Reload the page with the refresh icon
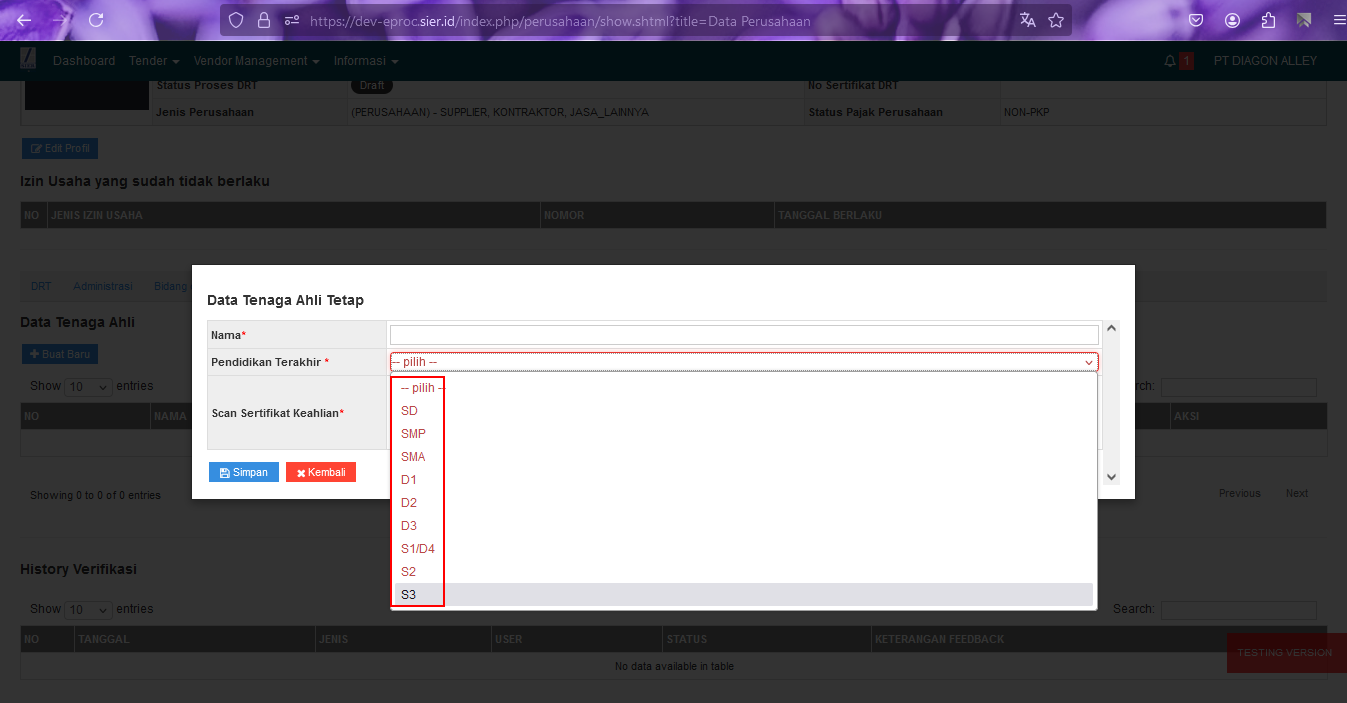1347x703 pixels. pyautogui.click(x=96, y=19)
